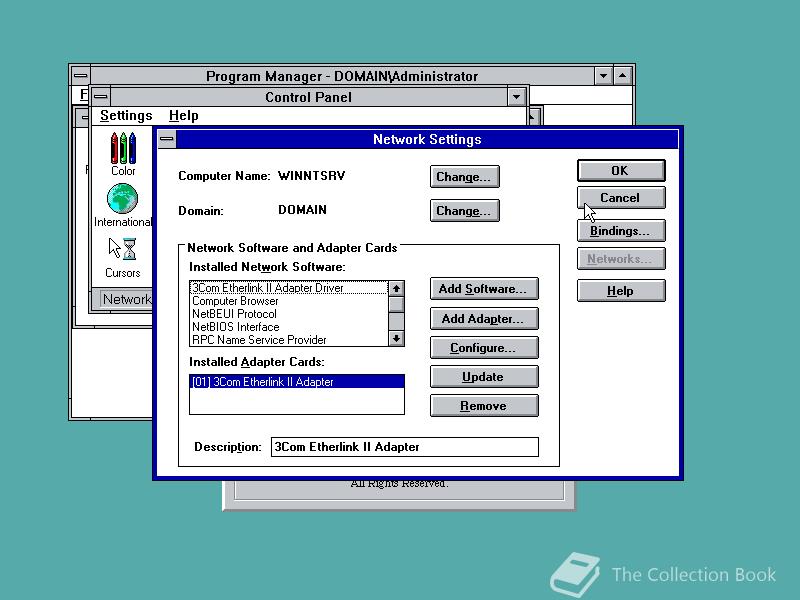Click the down arrow on the software list scrollbar
This screenshot has width=800, height=600.
coord(396,339)
